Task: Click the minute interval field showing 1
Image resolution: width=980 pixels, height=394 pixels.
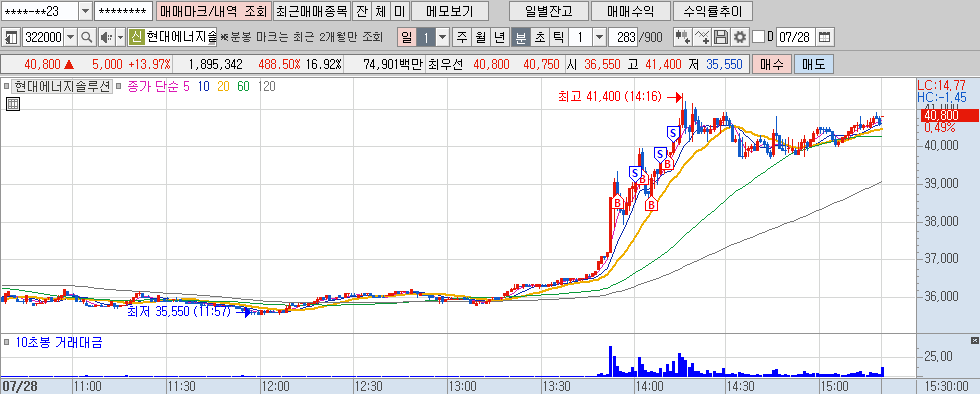Action: [x=580, y=38]
